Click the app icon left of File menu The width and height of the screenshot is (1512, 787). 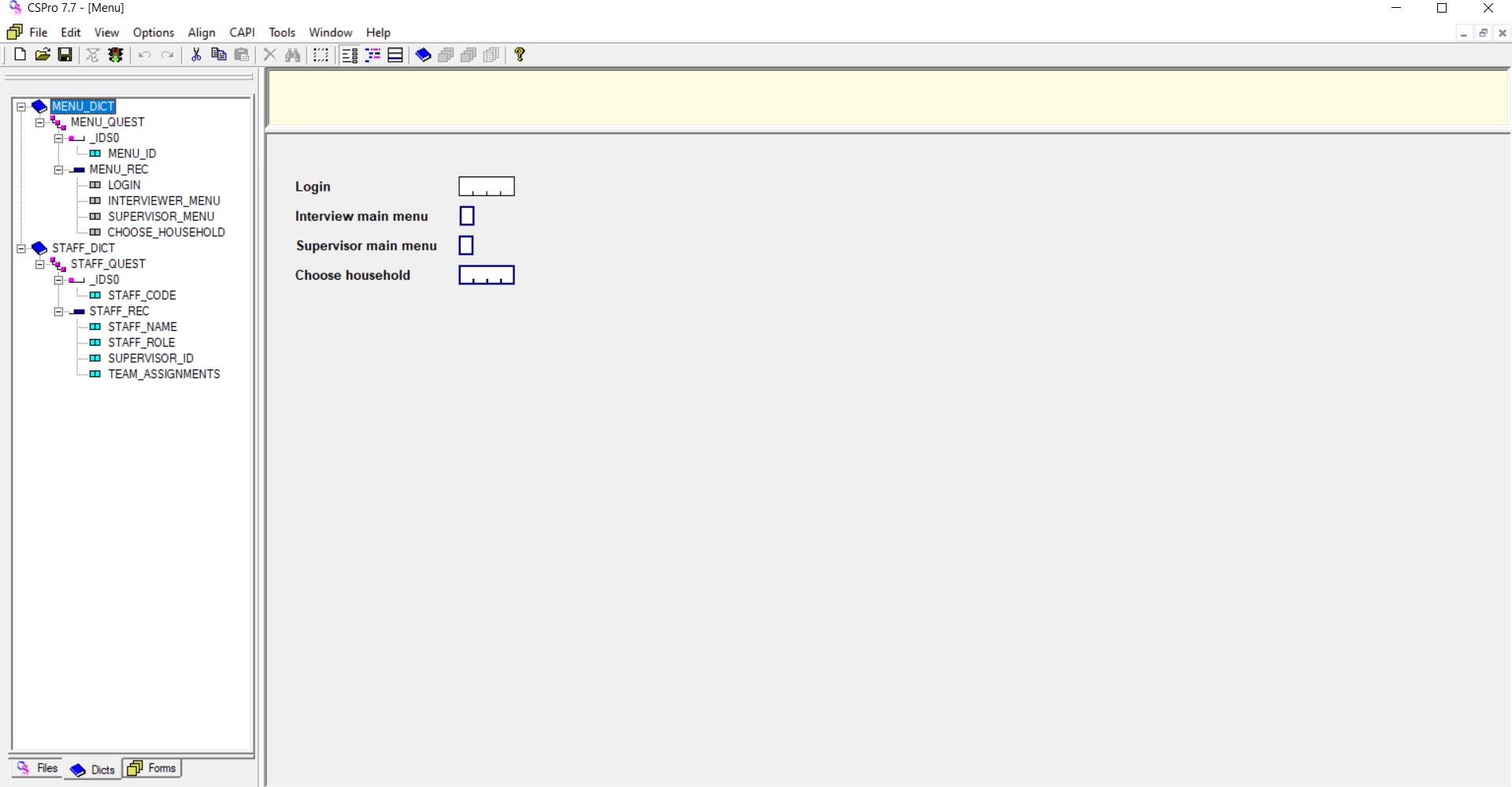(14, 32)
